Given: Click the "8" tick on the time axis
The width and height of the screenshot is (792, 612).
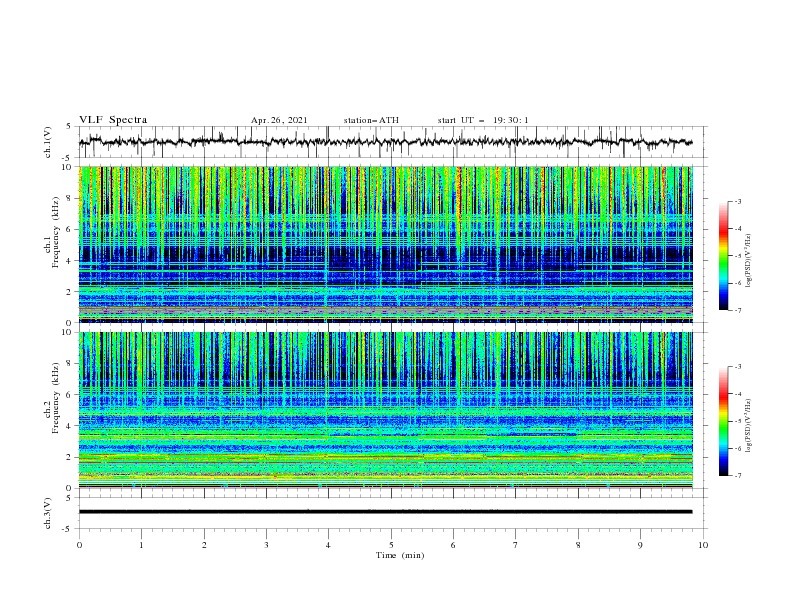Looking at the screenshot, I should pyautogui.click(x=578, y=545).
